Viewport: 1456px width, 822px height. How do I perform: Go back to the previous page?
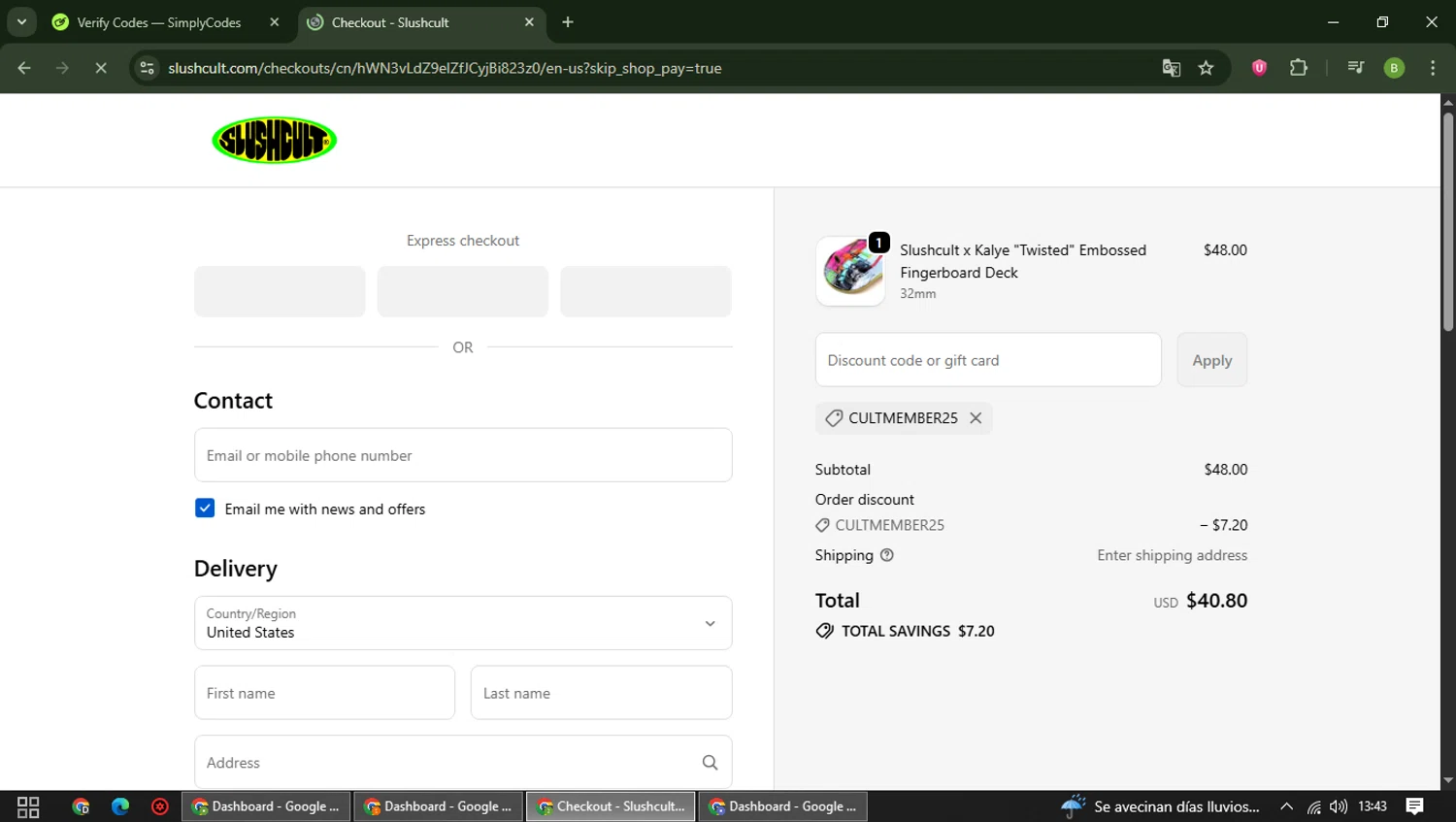[24, 68]
